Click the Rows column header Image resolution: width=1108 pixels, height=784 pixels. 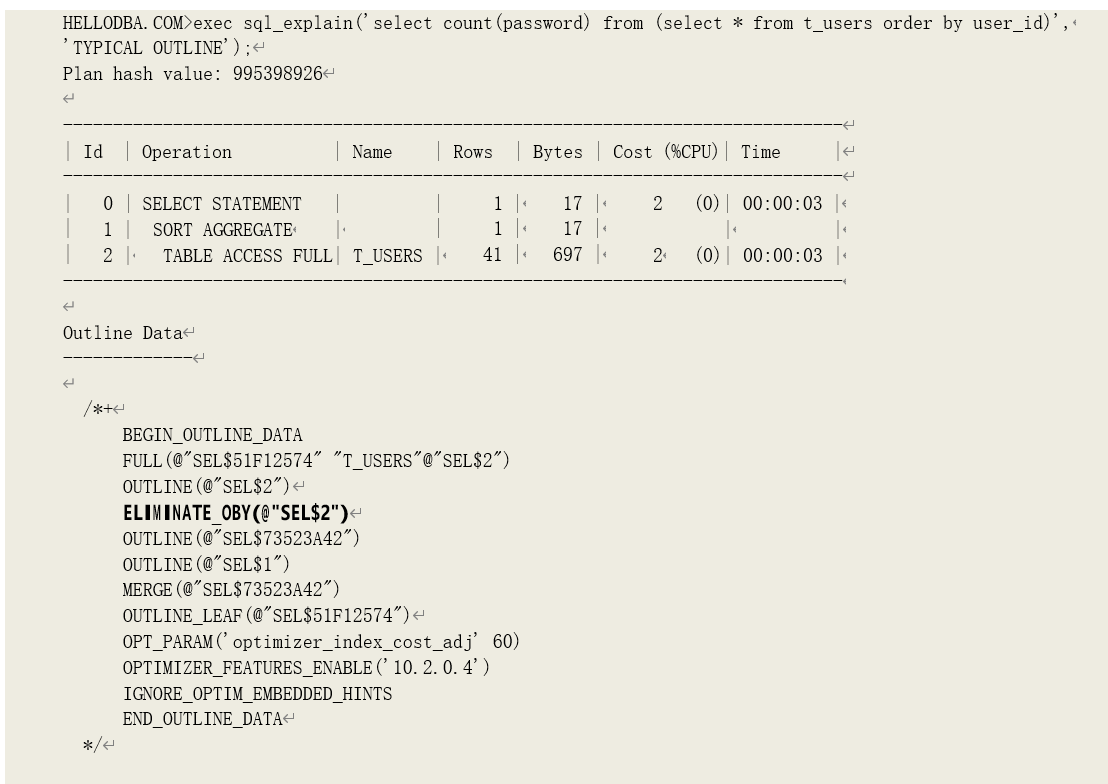point(473,152)
